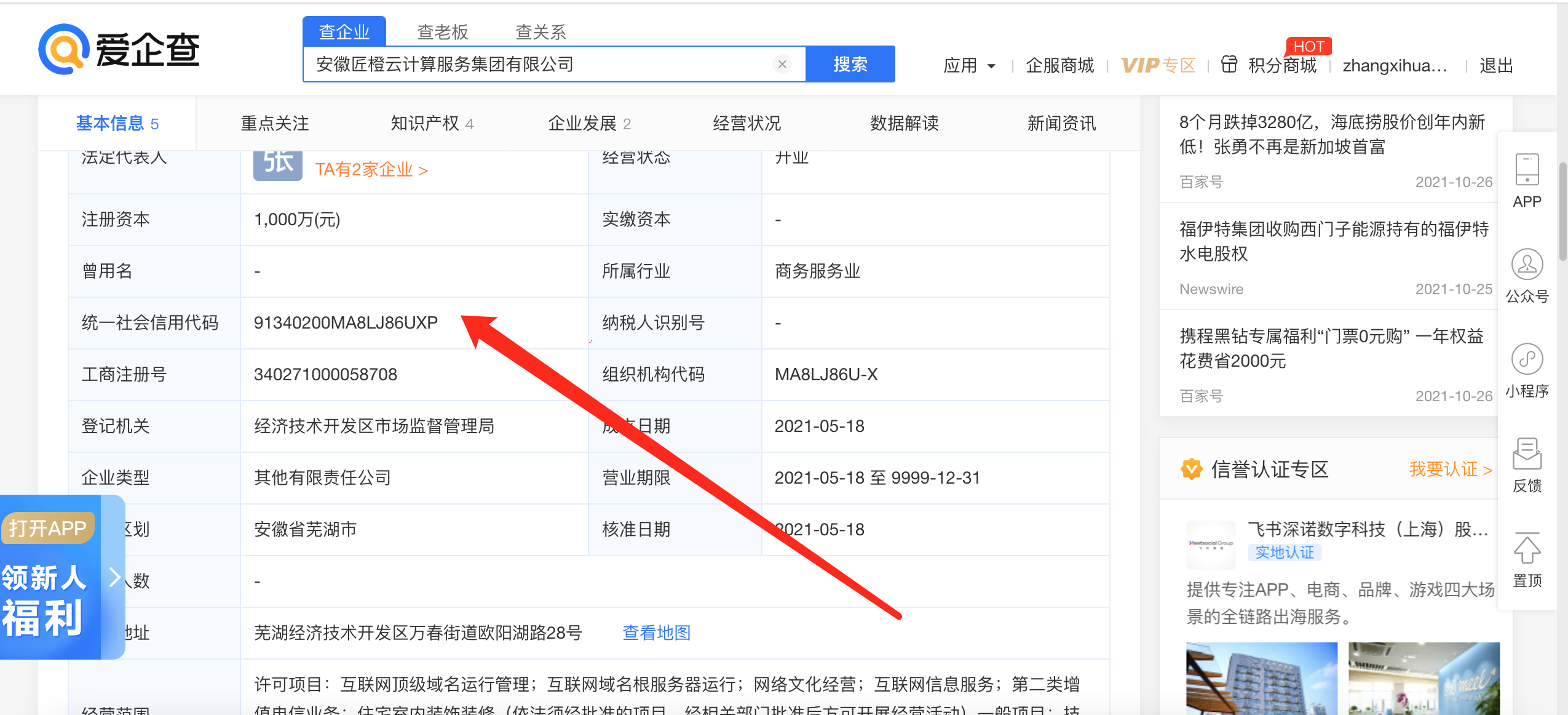
Task: Open the 飞书深诺数字科技 company link
Action: [x=1368, y=529]
